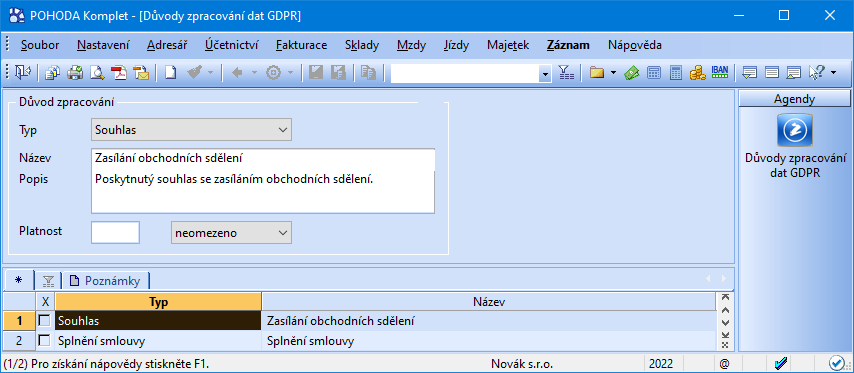
Task: Click the send PDF by email icon
Action: [x=141, y=73]
